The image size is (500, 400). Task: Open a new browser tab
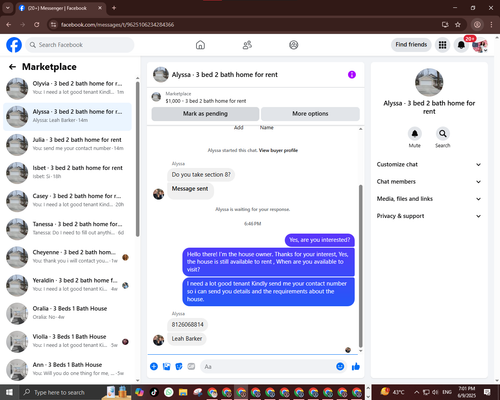[x=114, y=8]
